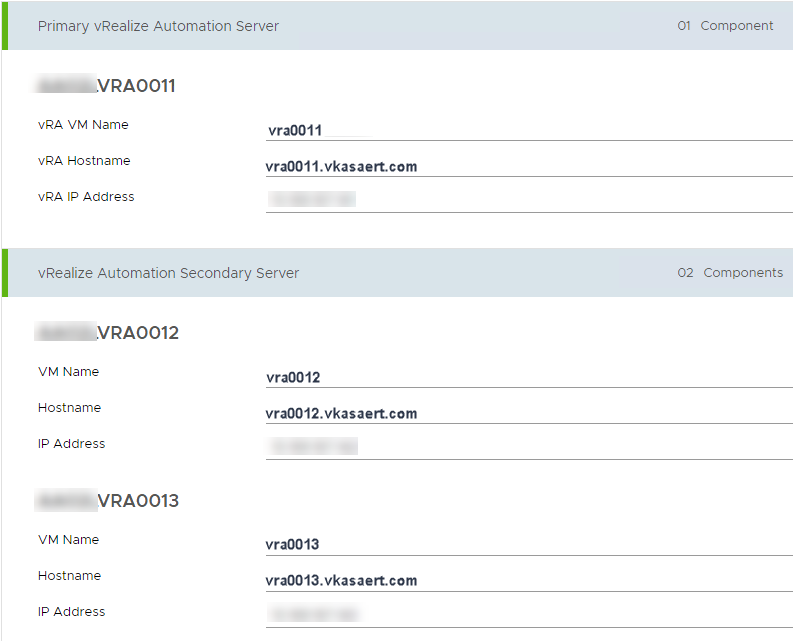
Task: Collapse the Primary vRealize Automation Server section
Action: click(158, 26)
